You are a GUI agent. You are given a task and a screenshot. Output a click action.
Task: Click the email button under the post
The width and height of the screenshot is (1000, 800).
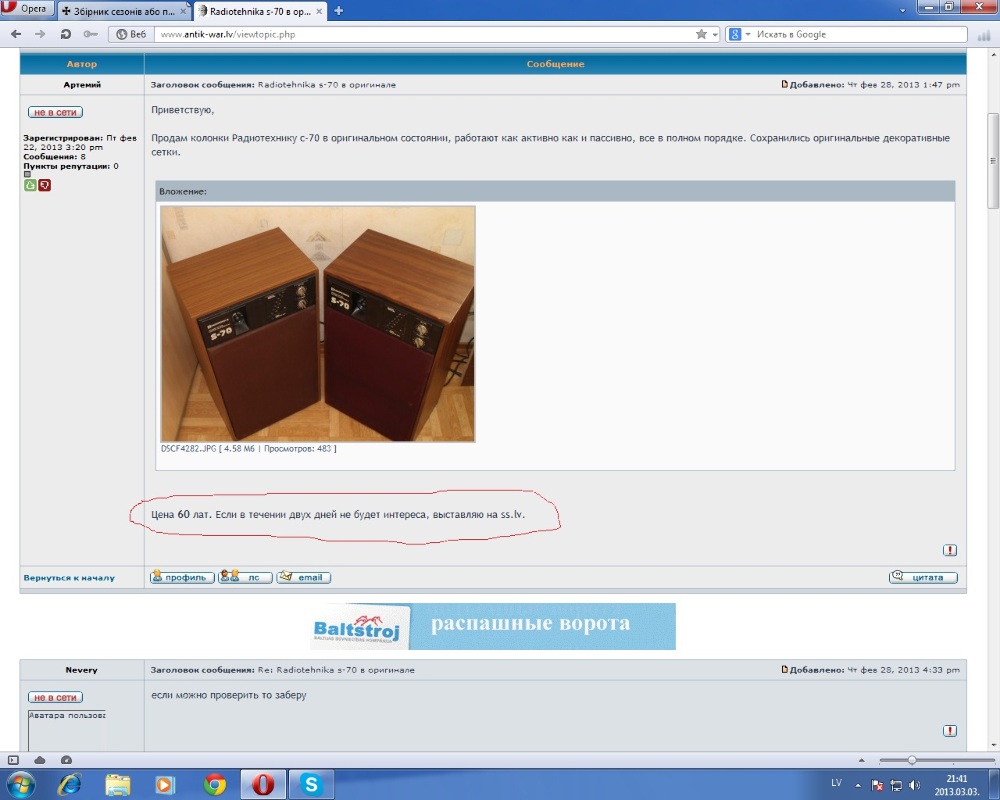304,577
